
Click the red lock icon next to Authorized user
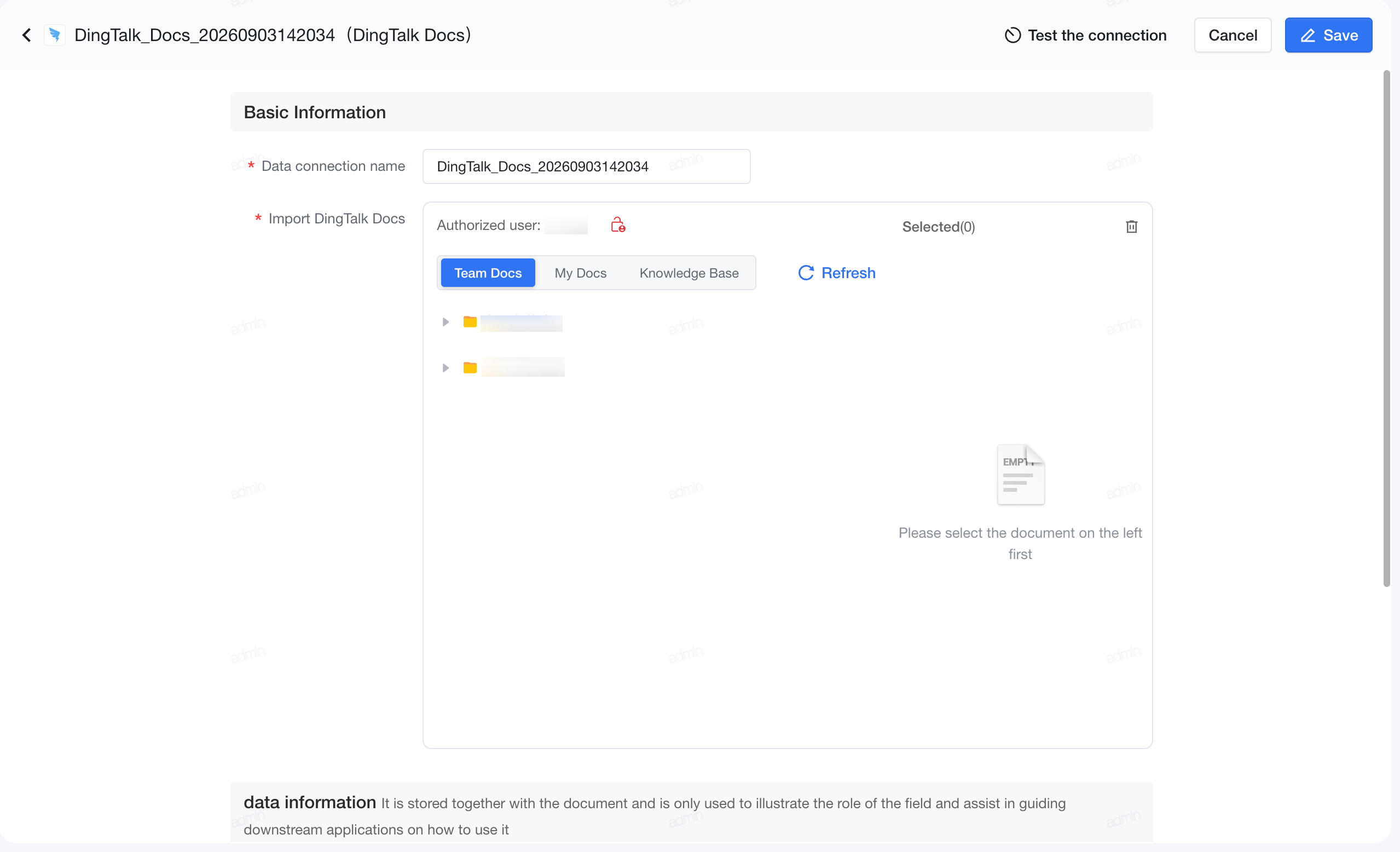tap(617, 225)
